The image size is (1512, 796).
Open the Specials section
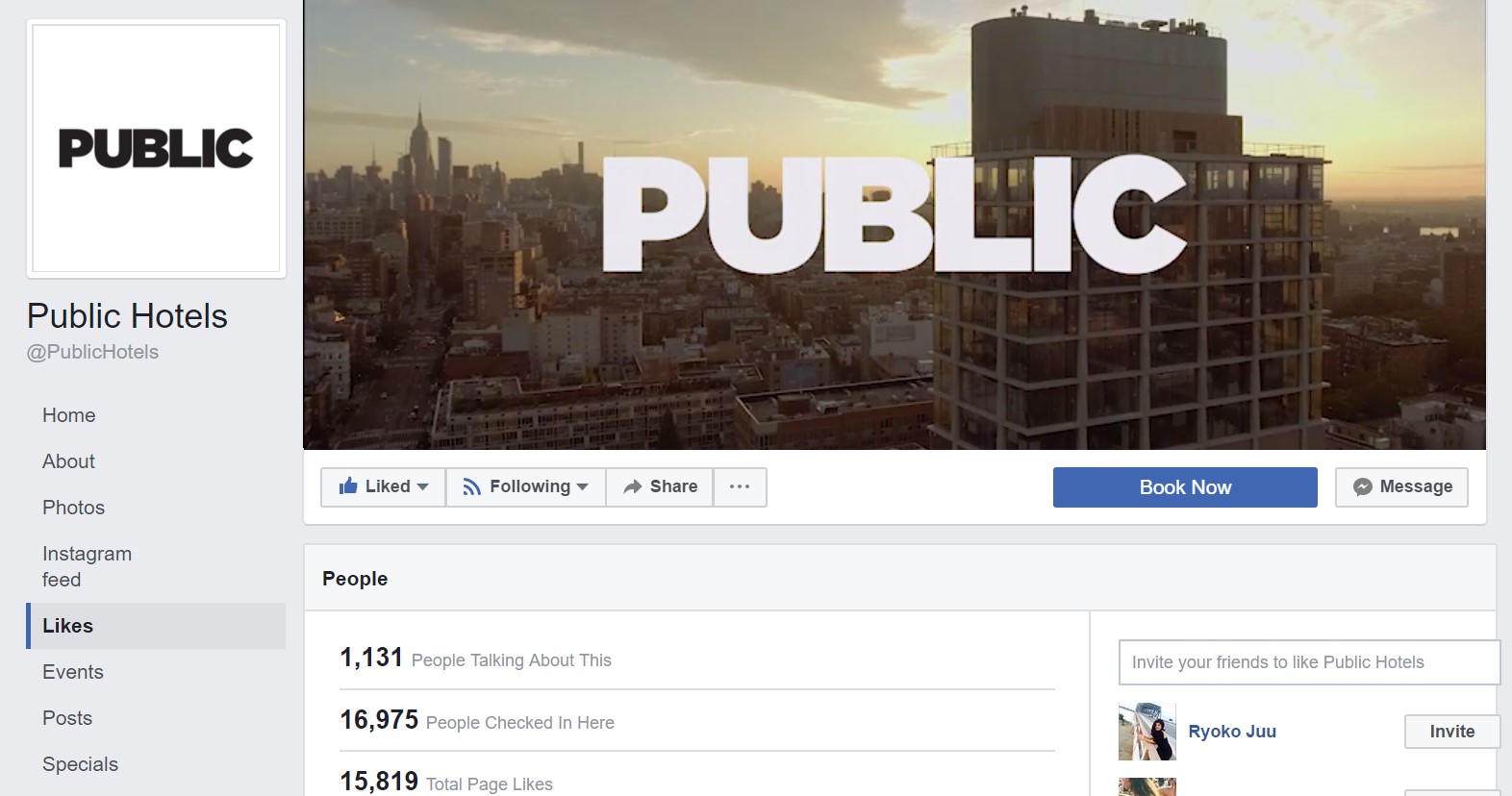point(80,764)
